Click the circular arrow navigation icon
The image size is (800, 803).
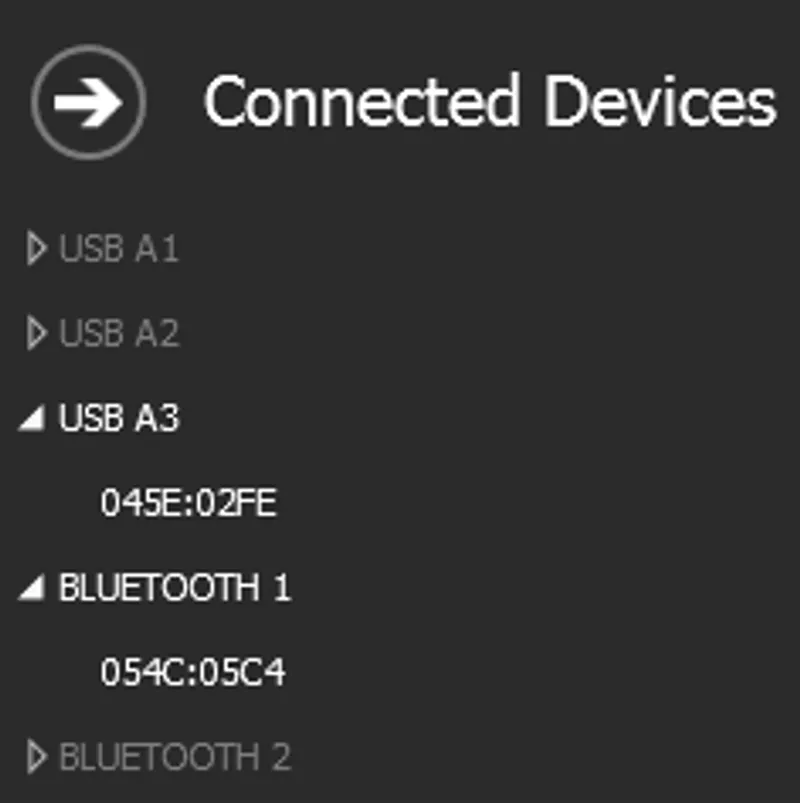(x=90, y=99)
